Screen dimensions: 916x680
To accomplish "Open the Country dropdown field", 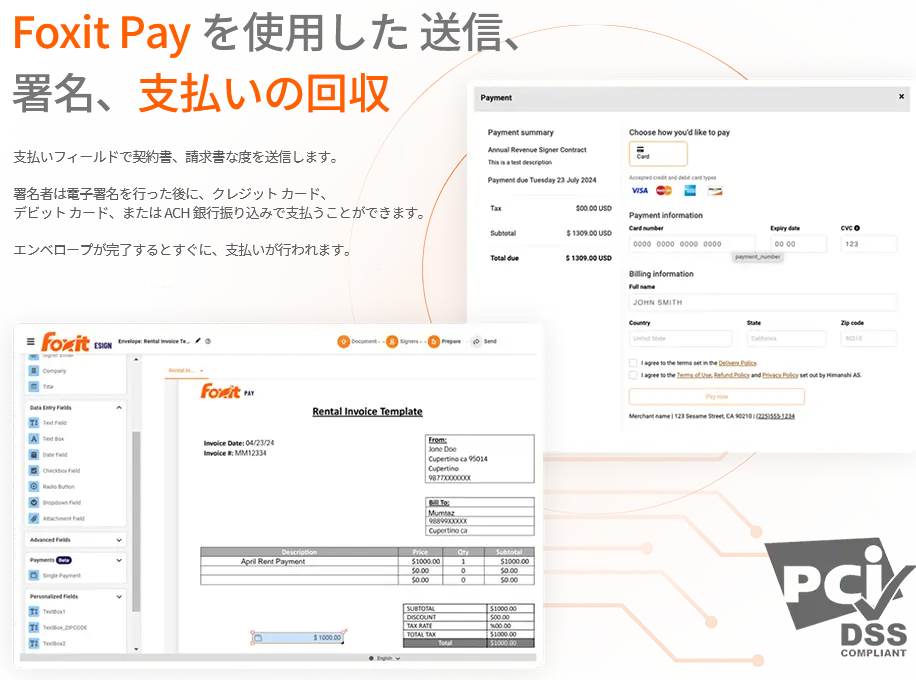I will pyautogui.click(x=680, y=338).
